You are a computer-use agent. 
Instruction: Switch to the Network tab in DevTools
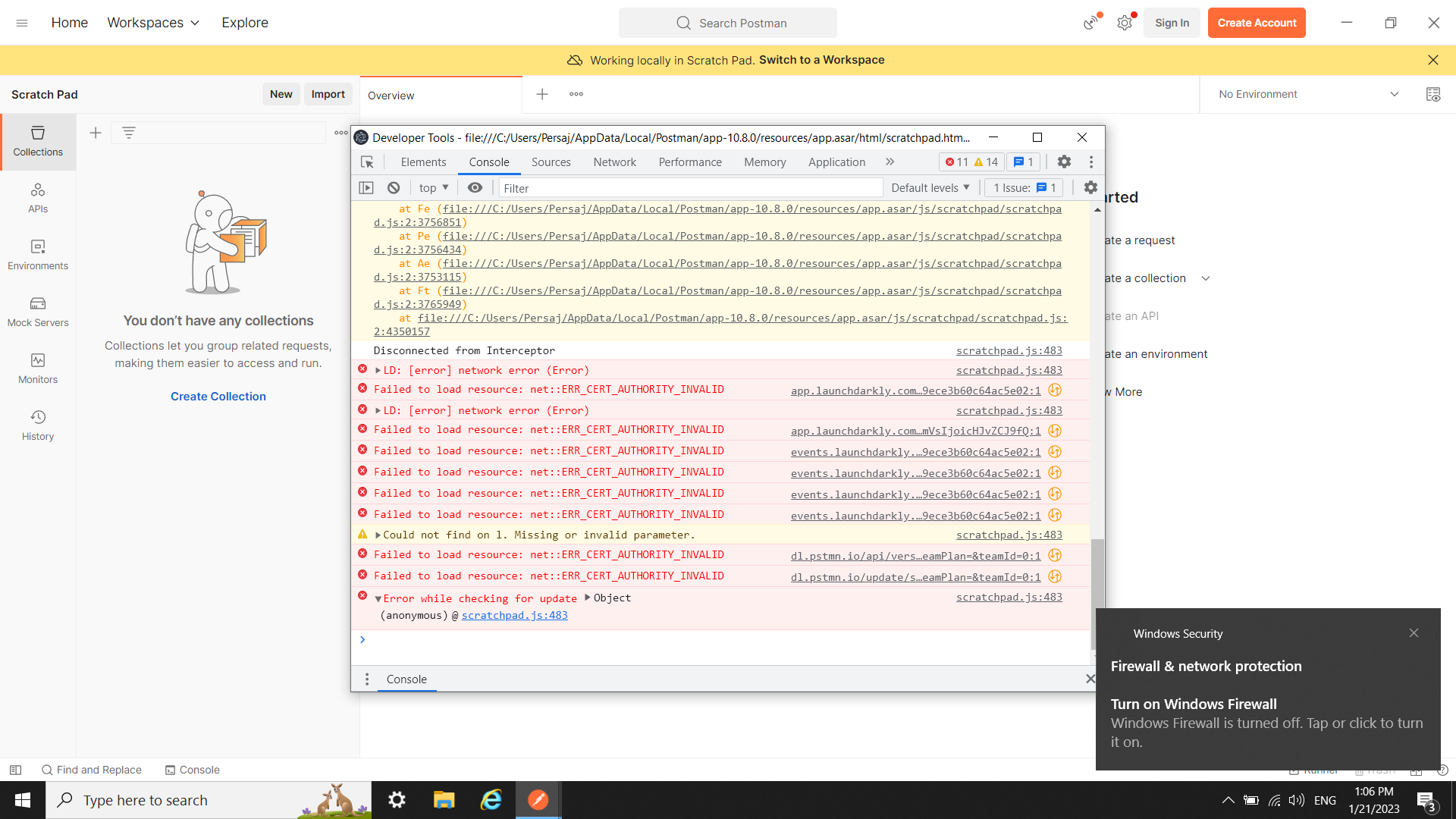pos(614,162)
